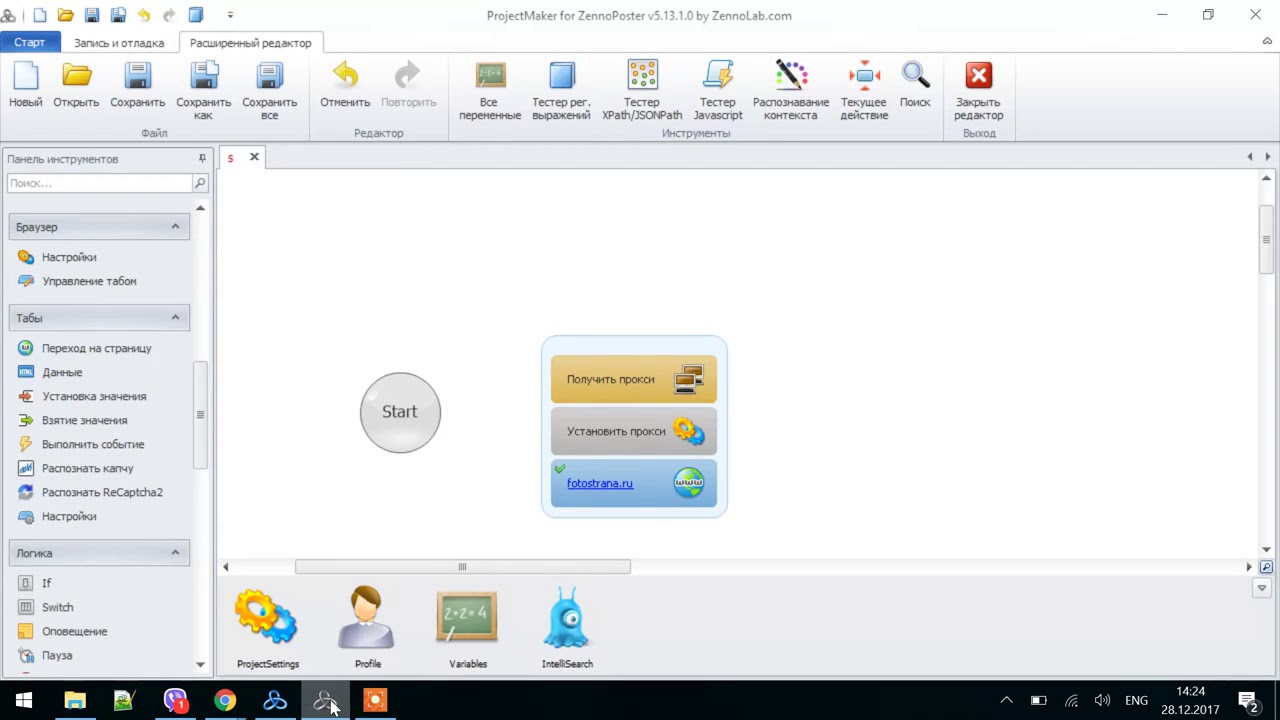This screenshot has height=720, width=1280.
Task: Switch to the Старт tab
Action: coord(30,43)
